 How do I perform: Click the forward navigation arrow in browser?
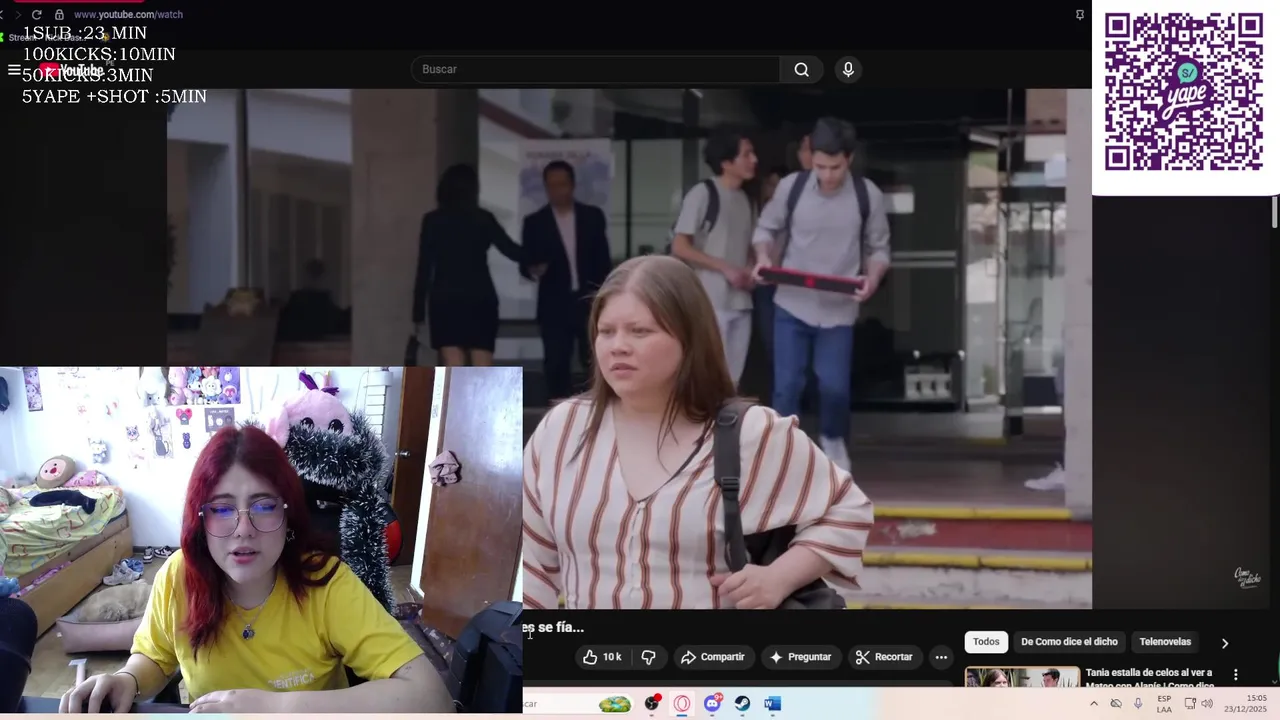[x=17, y=15]
